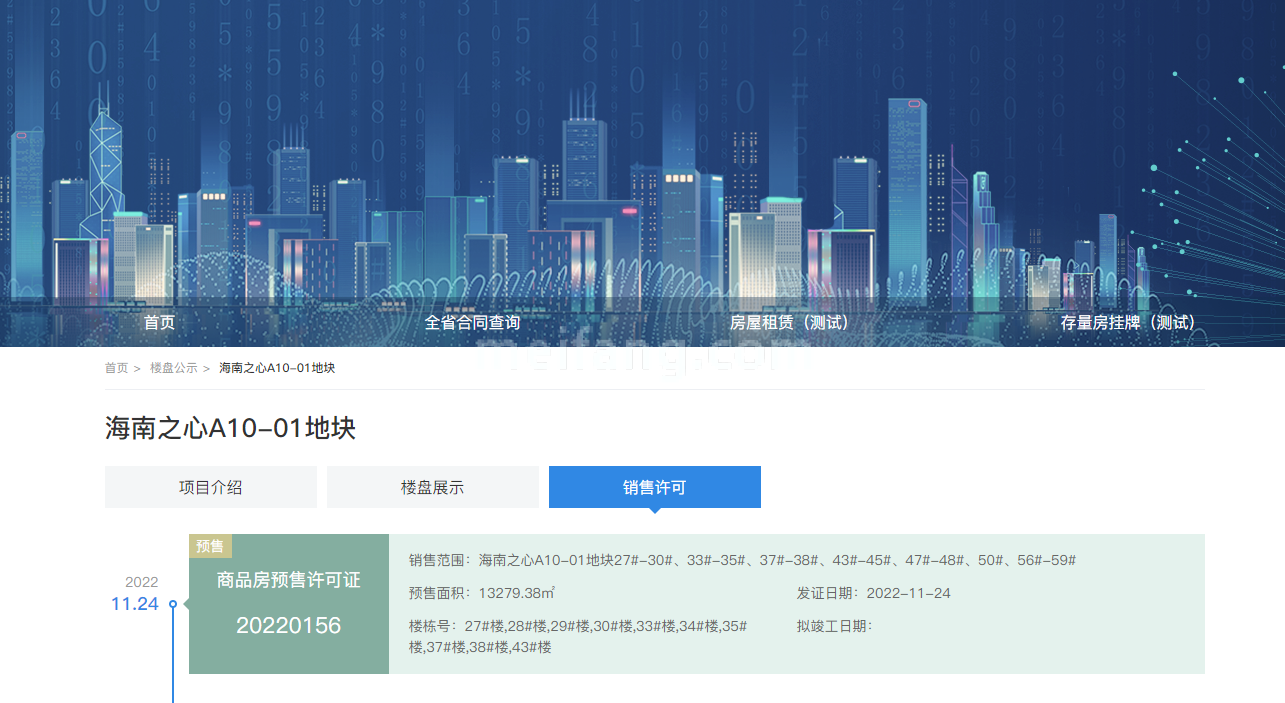The width and height of the screenshot is (1285, 703).
Task: Switch to the 项目介绍 tab
Action: [x=210, y=487]
